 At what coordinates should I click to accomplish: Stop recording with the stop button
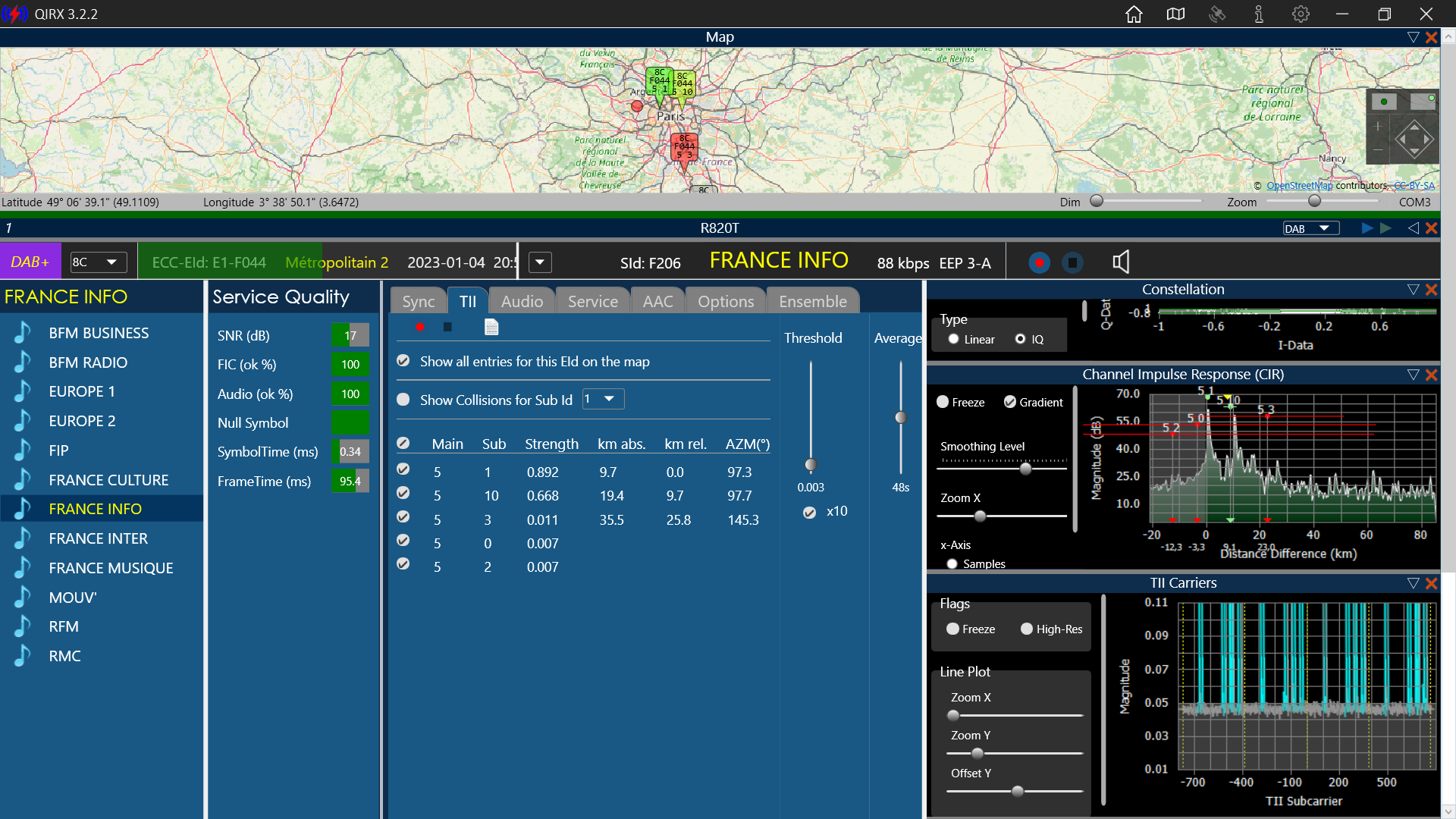[1072, 262]
